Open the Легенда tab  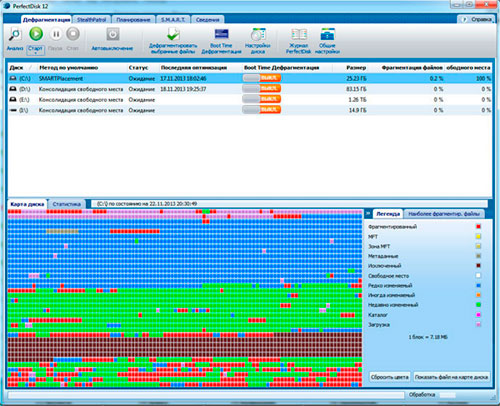click(388, 214)
